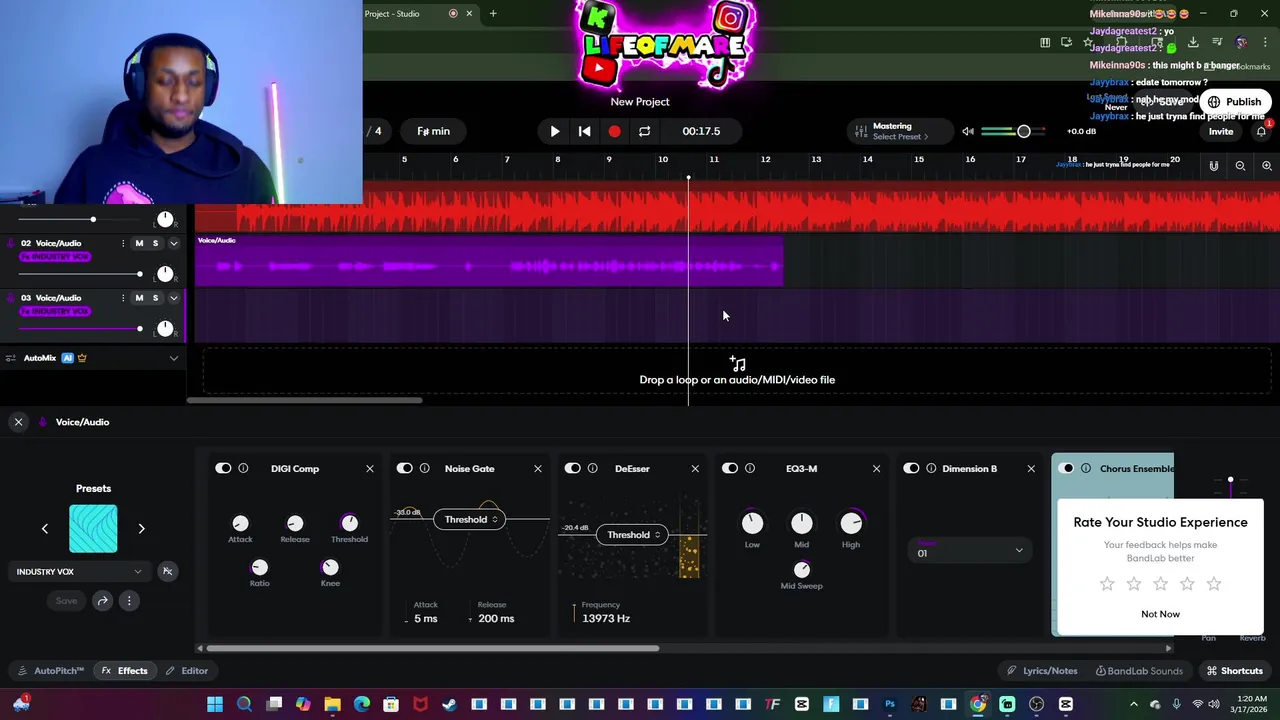Show DIGI Comp info
The width and height of the screenshot is (1280, 720).
pos(243,468)
